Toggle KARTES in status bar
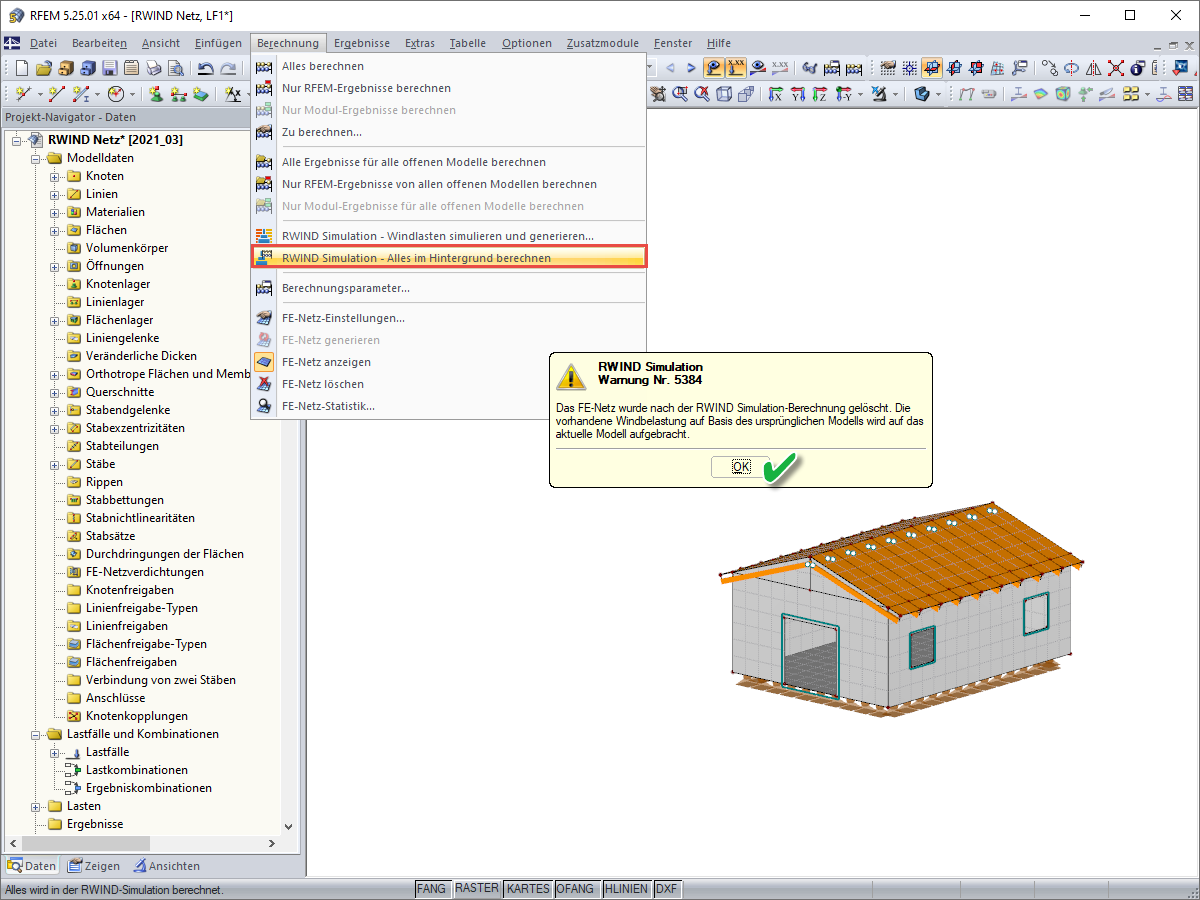This screenshot has width=1200, height=900. (x=527, y=889)
